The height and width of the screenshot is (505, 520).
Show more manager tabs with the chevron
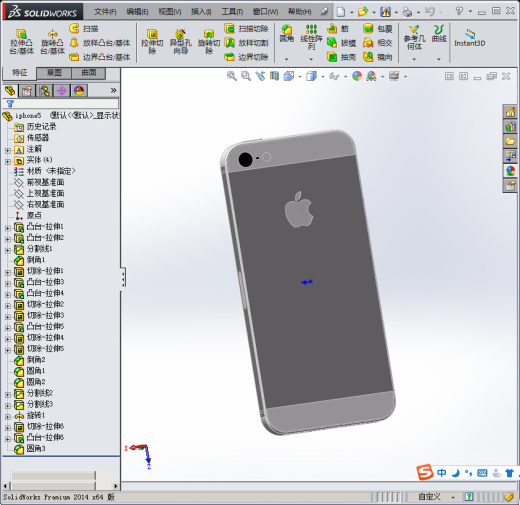tap(113, 90)
